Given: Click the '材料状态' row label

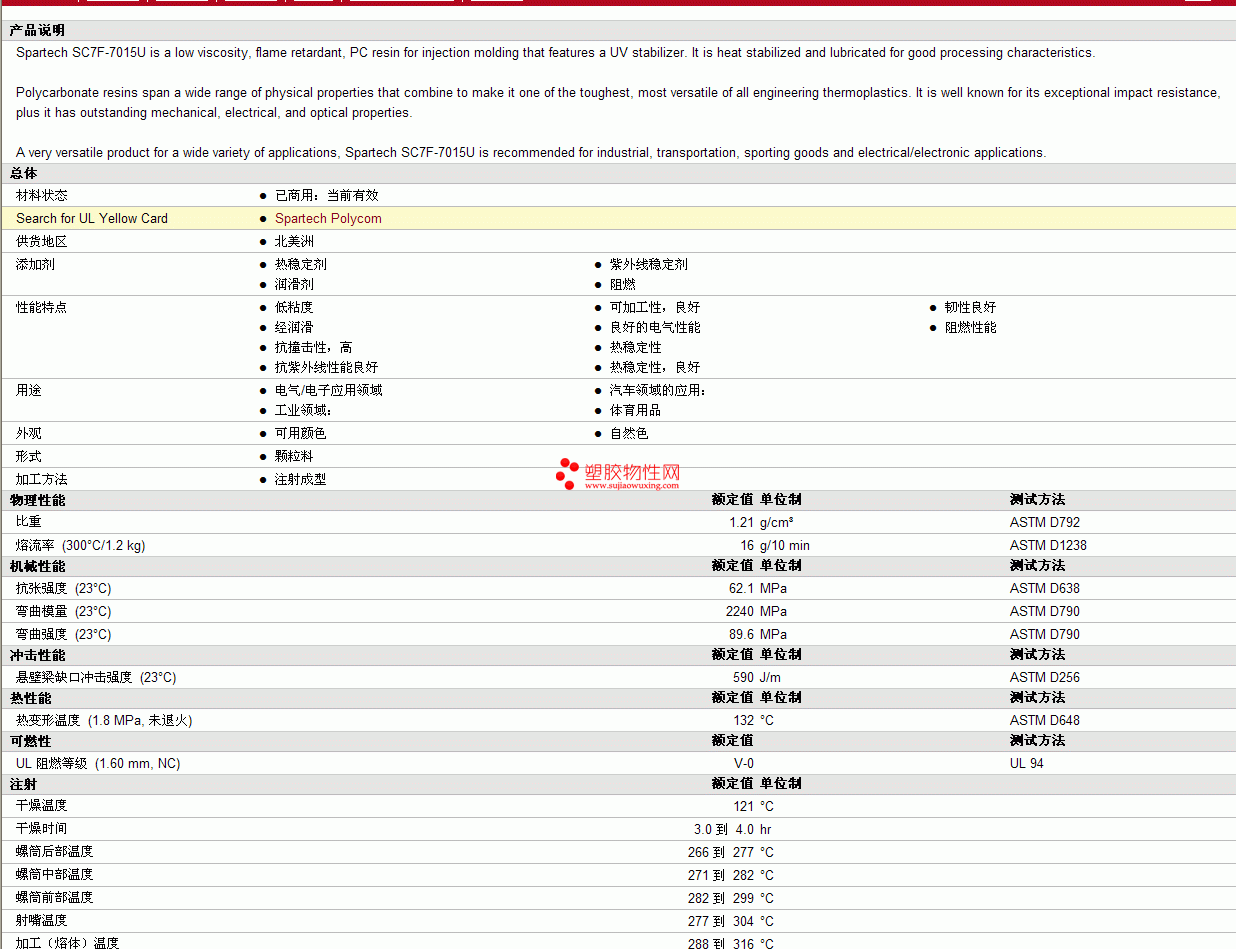Looking at the screenshot, I should (42, 195).
